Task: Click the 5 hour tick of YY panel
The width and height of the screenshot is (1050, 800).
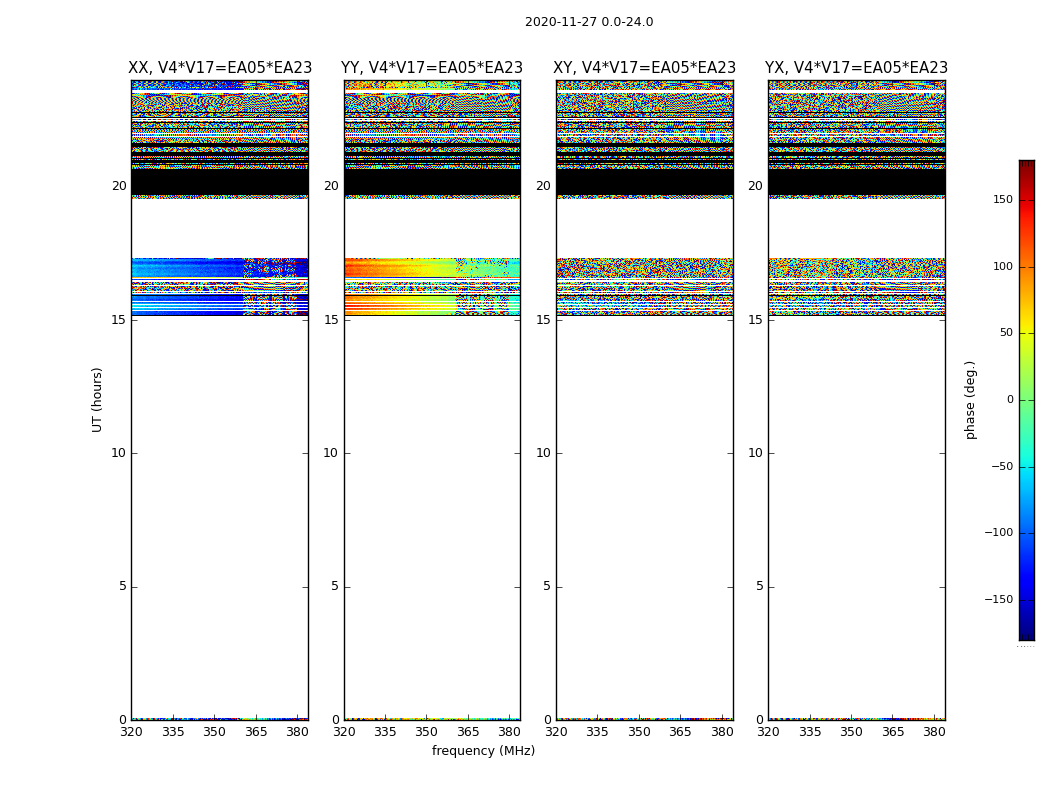Action: (335, 586)
